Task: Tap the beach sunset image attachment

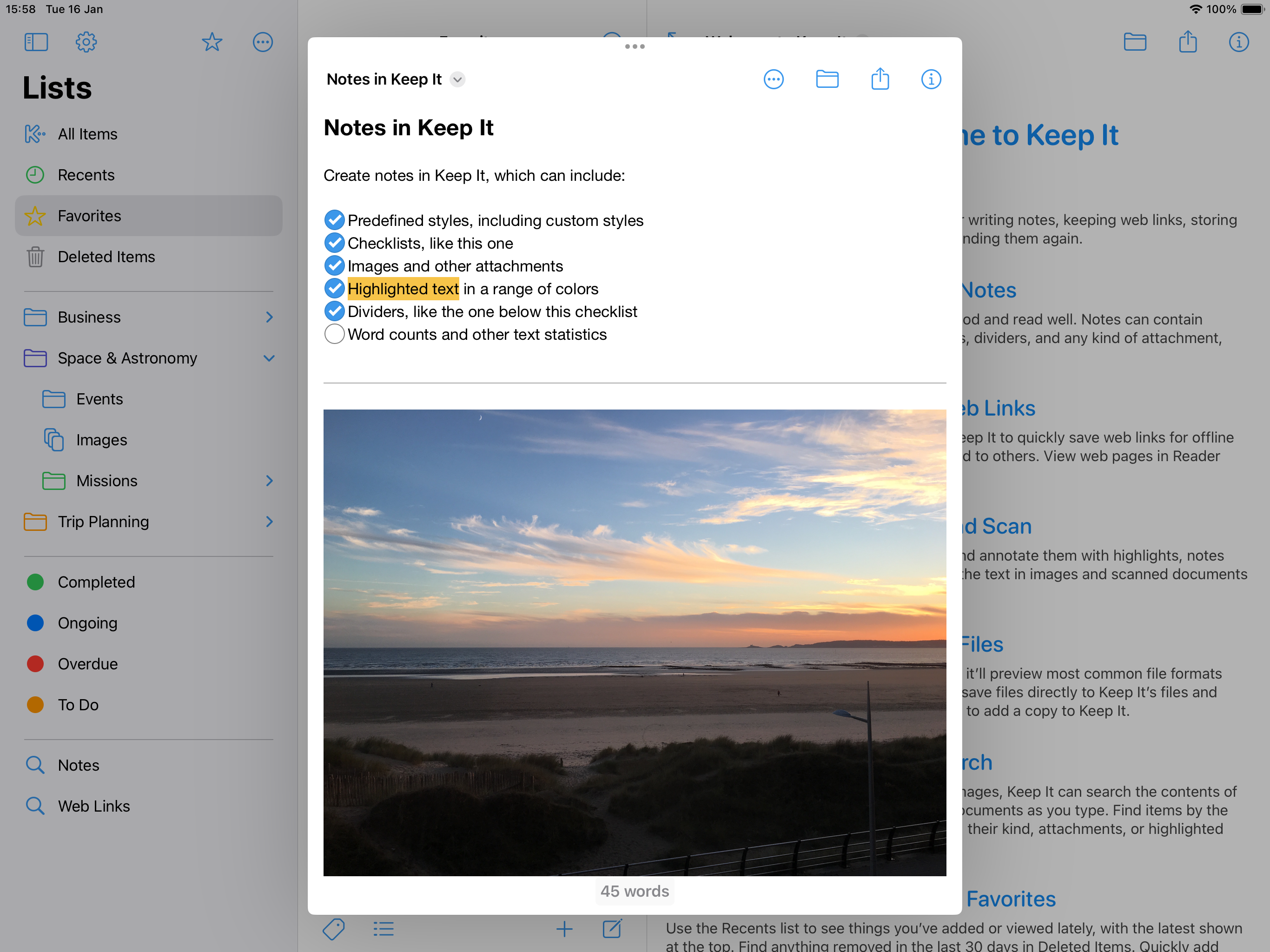Action: [x=635, y=642]
